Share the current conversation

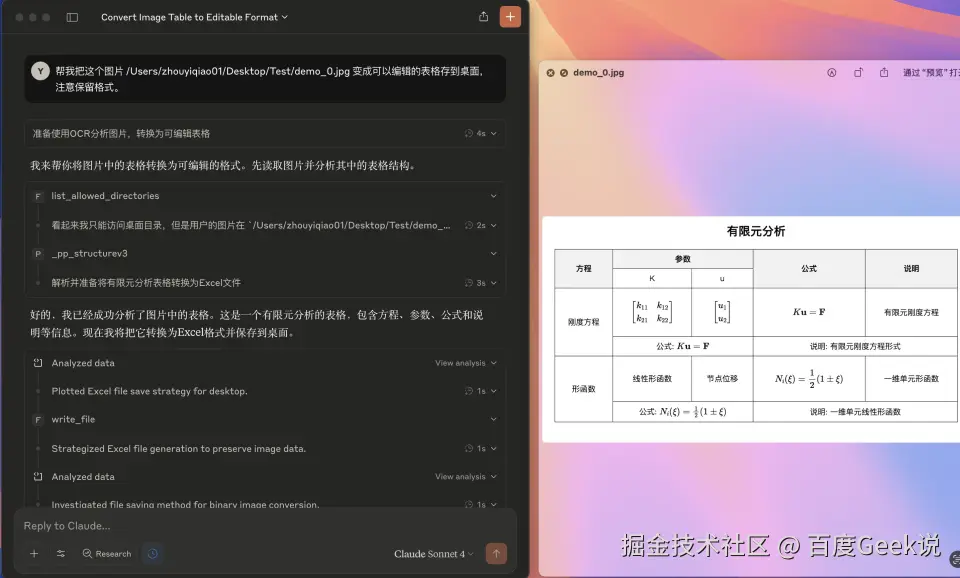pos(482,16)
